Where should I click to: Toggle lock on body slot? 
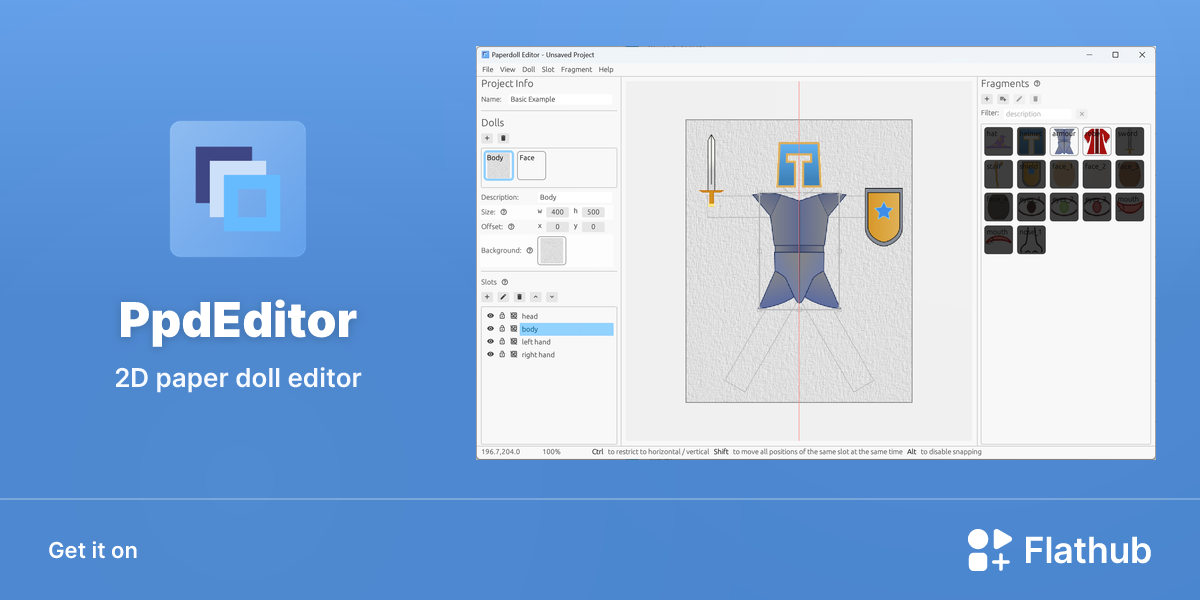502,329
